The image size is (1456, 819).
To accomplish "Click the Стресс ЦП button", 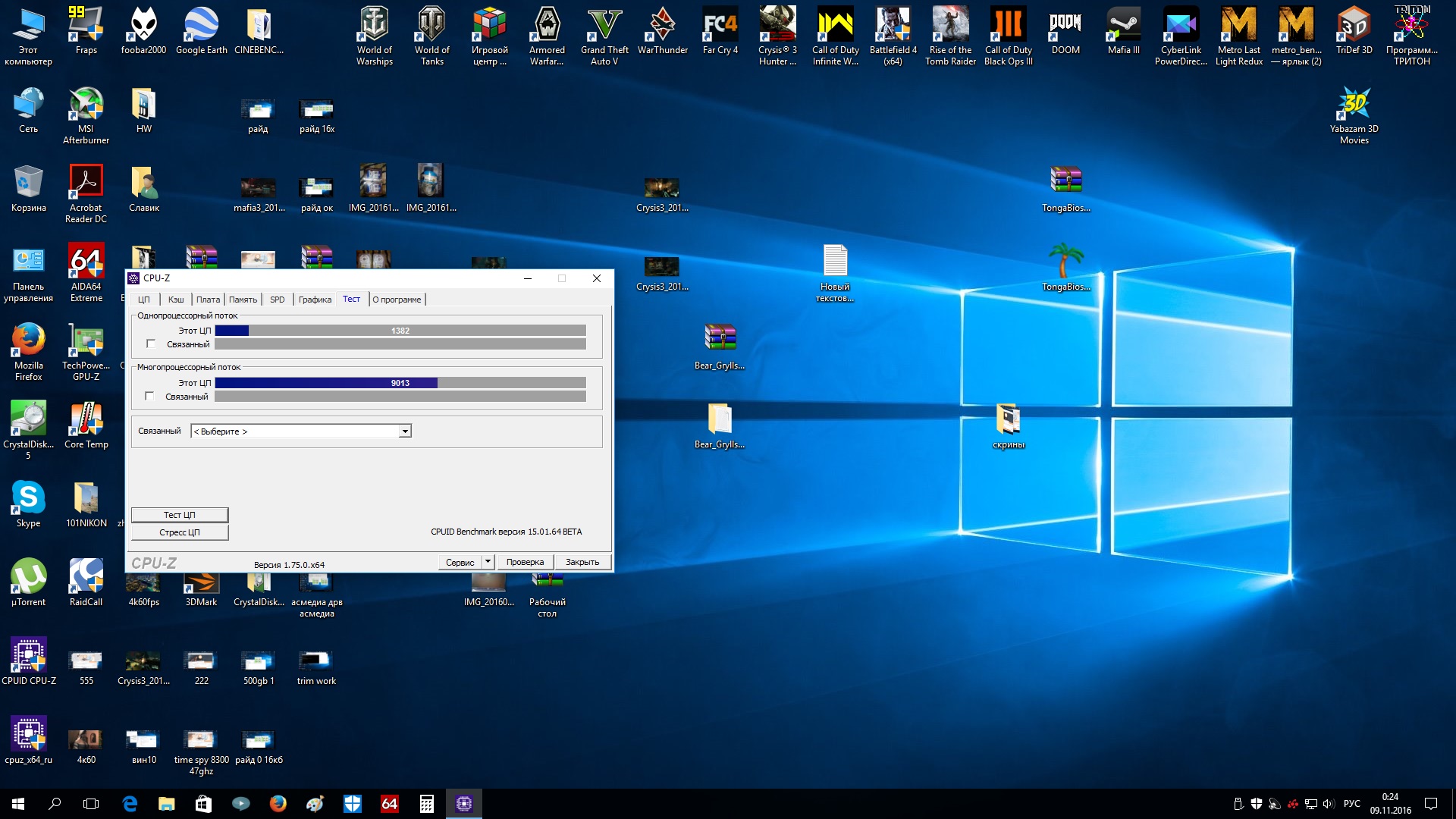I will coord(180,532).
